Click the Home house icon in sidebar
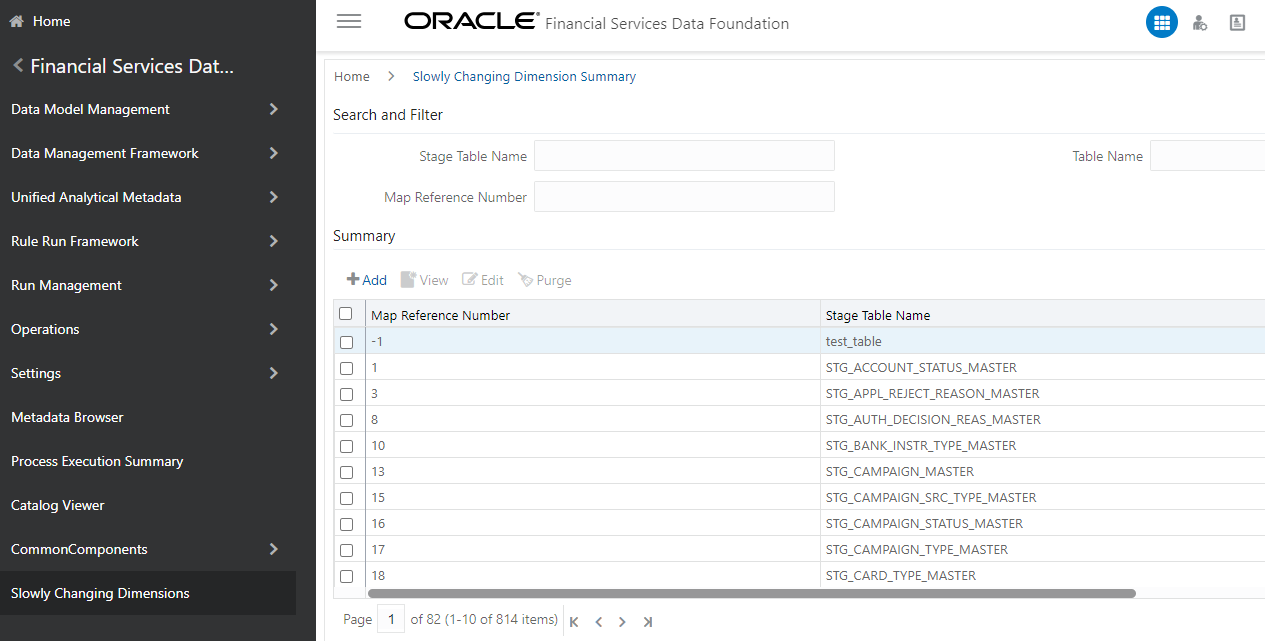 17,21
